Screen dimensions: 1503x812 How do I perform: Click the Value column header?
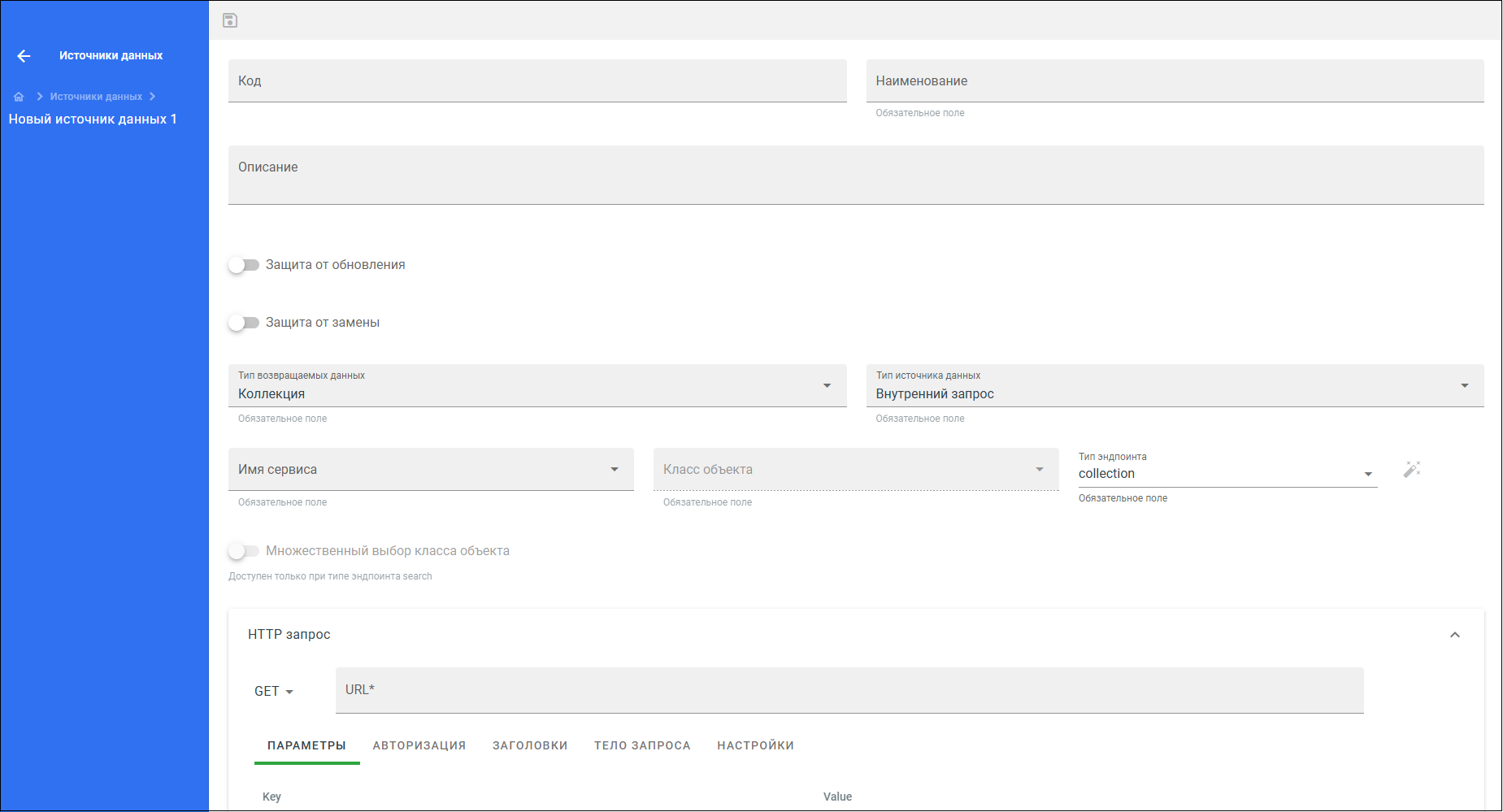click(x=837, y=797)
